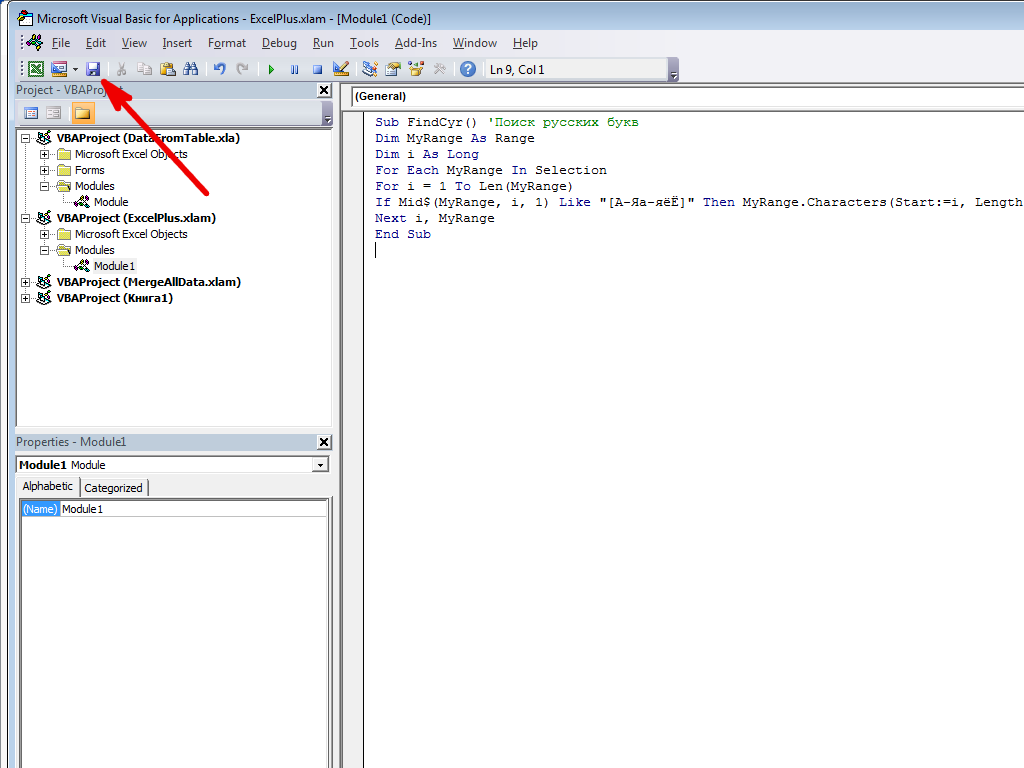Toggle Folders view in Project panel

coord(83,114)
